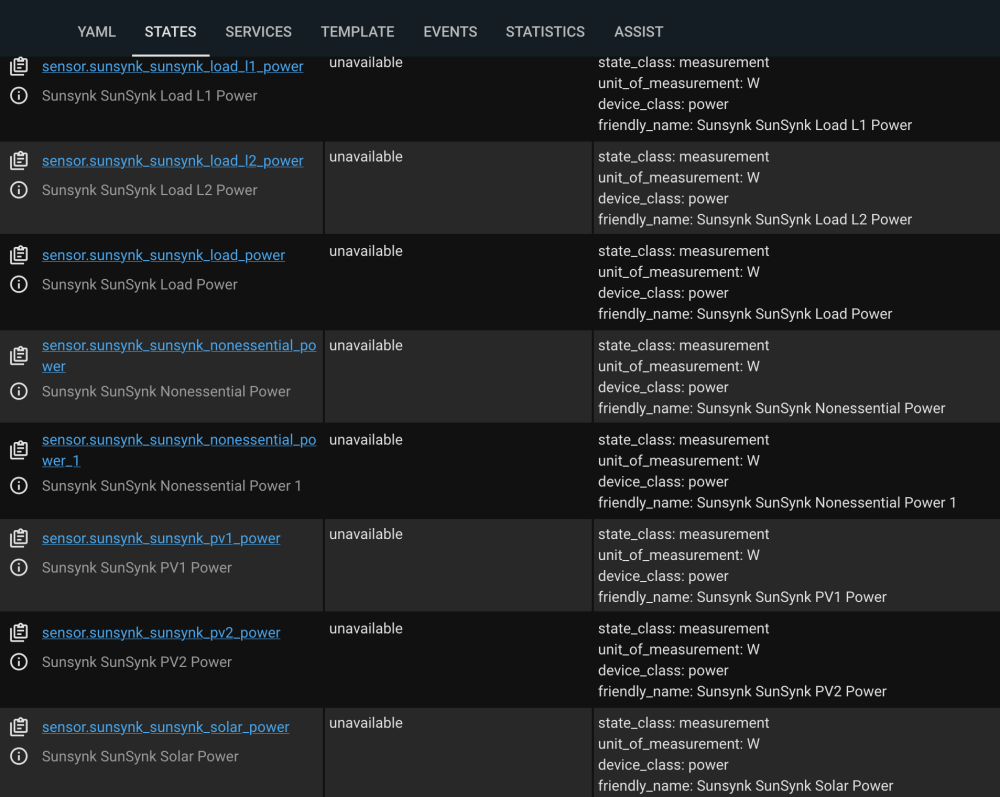Click the 'Sunsynk SunSynk PV1 Power' name text

tap(137, 567)
